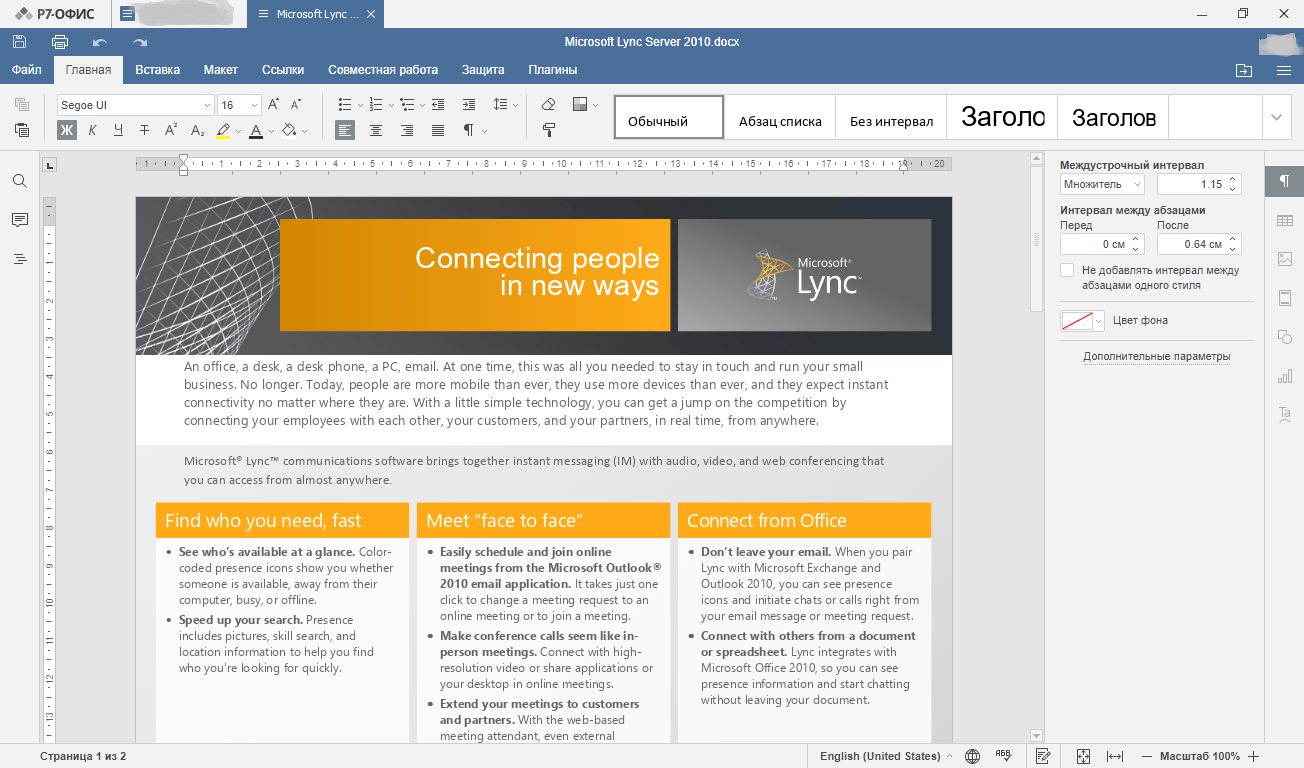Switch to the Вставка tab
This screenshot has width=1304, height=768.
coord(157,70)
